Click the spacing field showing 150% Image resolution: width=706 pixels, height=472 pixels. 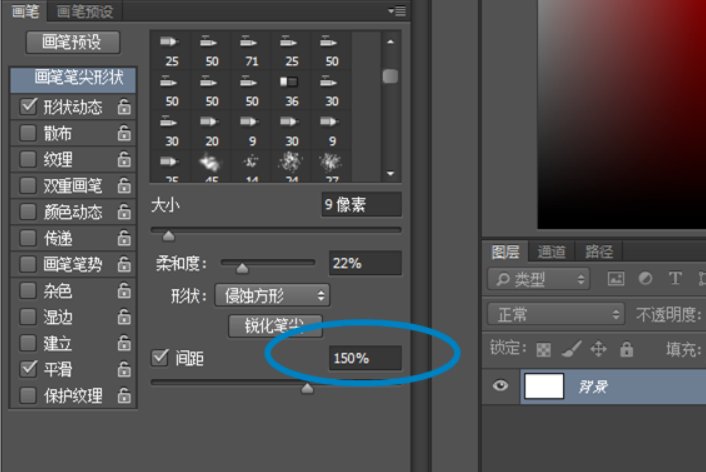(365, 358)
